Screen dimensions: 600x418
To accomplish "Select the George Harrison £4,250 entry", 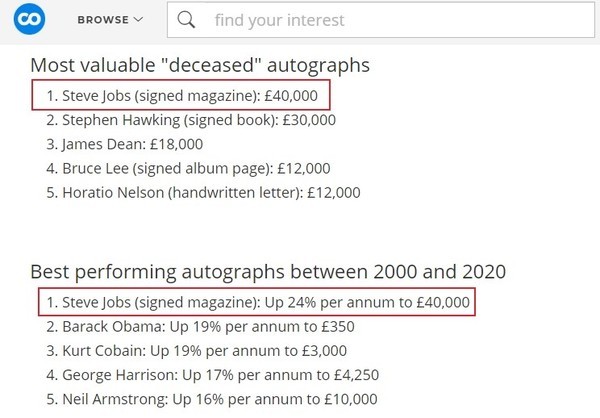I will [x=212, y=375].
